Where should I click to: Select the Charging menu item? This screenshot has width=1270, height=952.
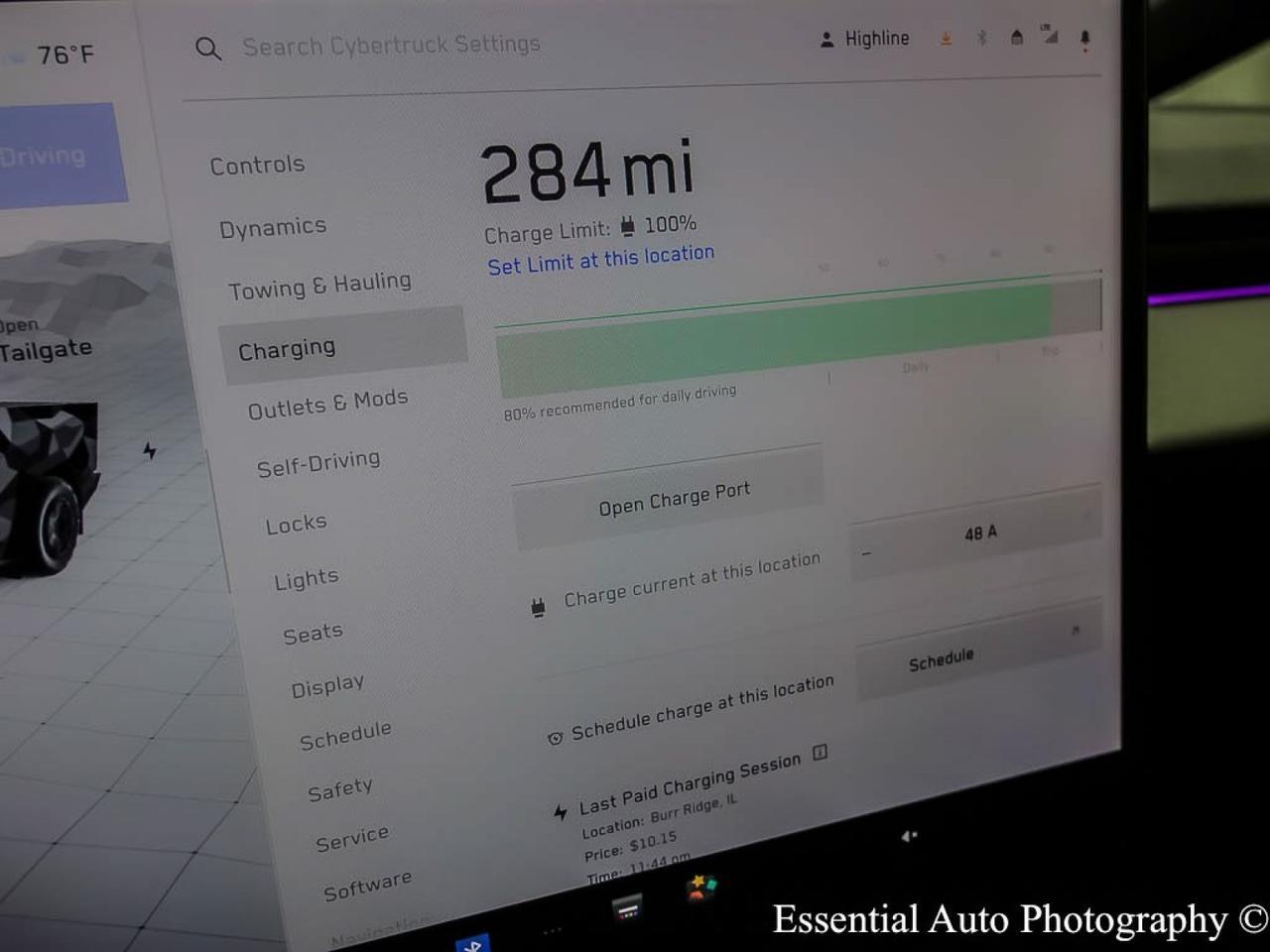pyautogui.click(x=343, y=346)
